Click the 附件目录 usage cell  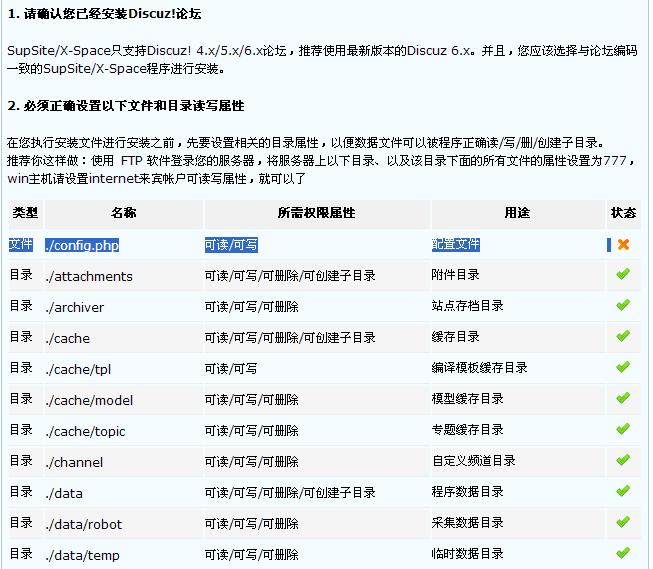[456, 275]
